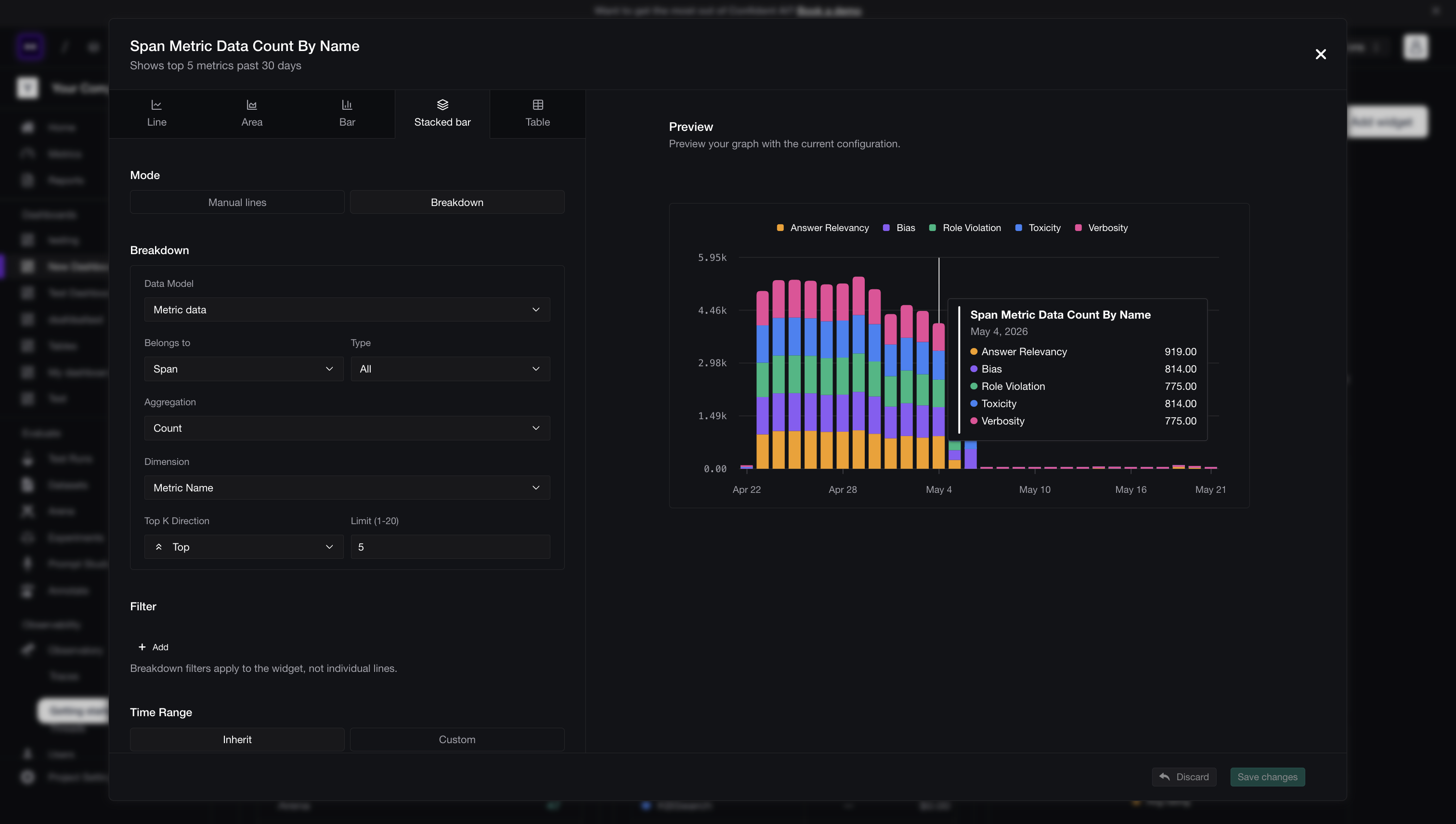Expand the Aggregation Count dropdown

(347, 428)
